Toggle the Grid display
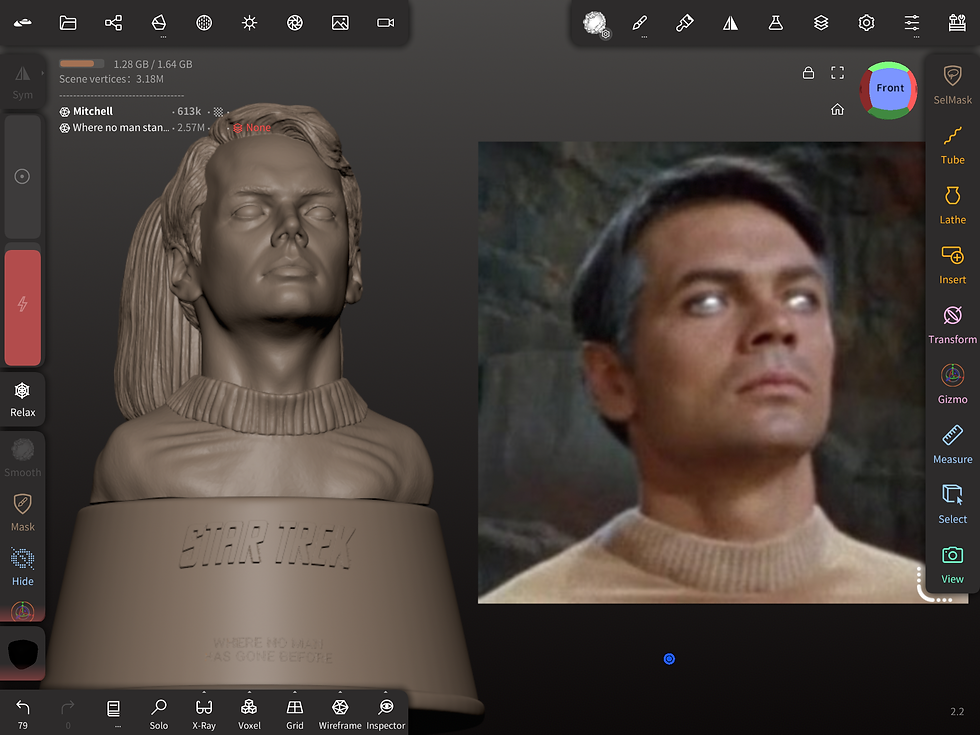The image size is (980, 735). pos(294,714)
